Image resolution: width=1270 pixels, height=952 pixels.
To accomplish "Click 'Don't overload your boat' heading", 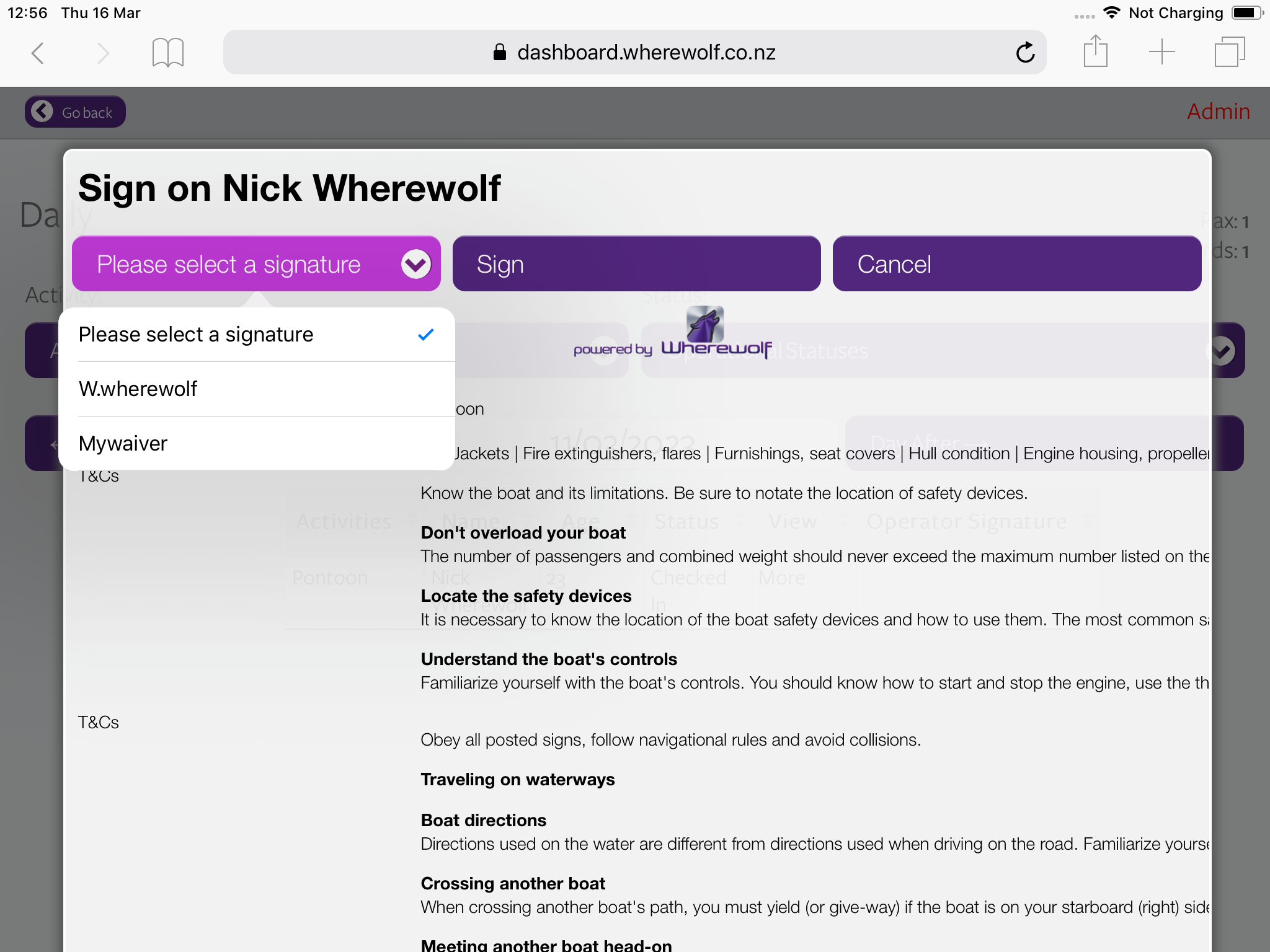I will [x=523, y=533].
